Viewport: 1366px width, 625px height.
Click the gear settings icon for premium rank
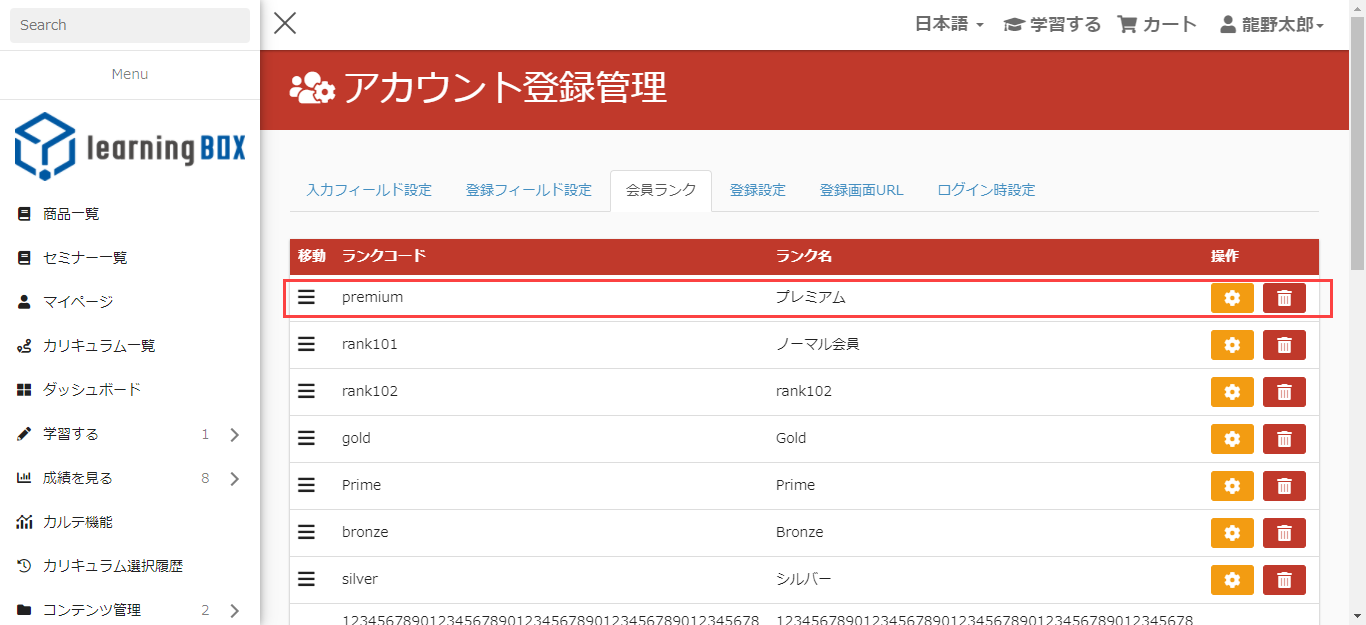pos(1232,298)
